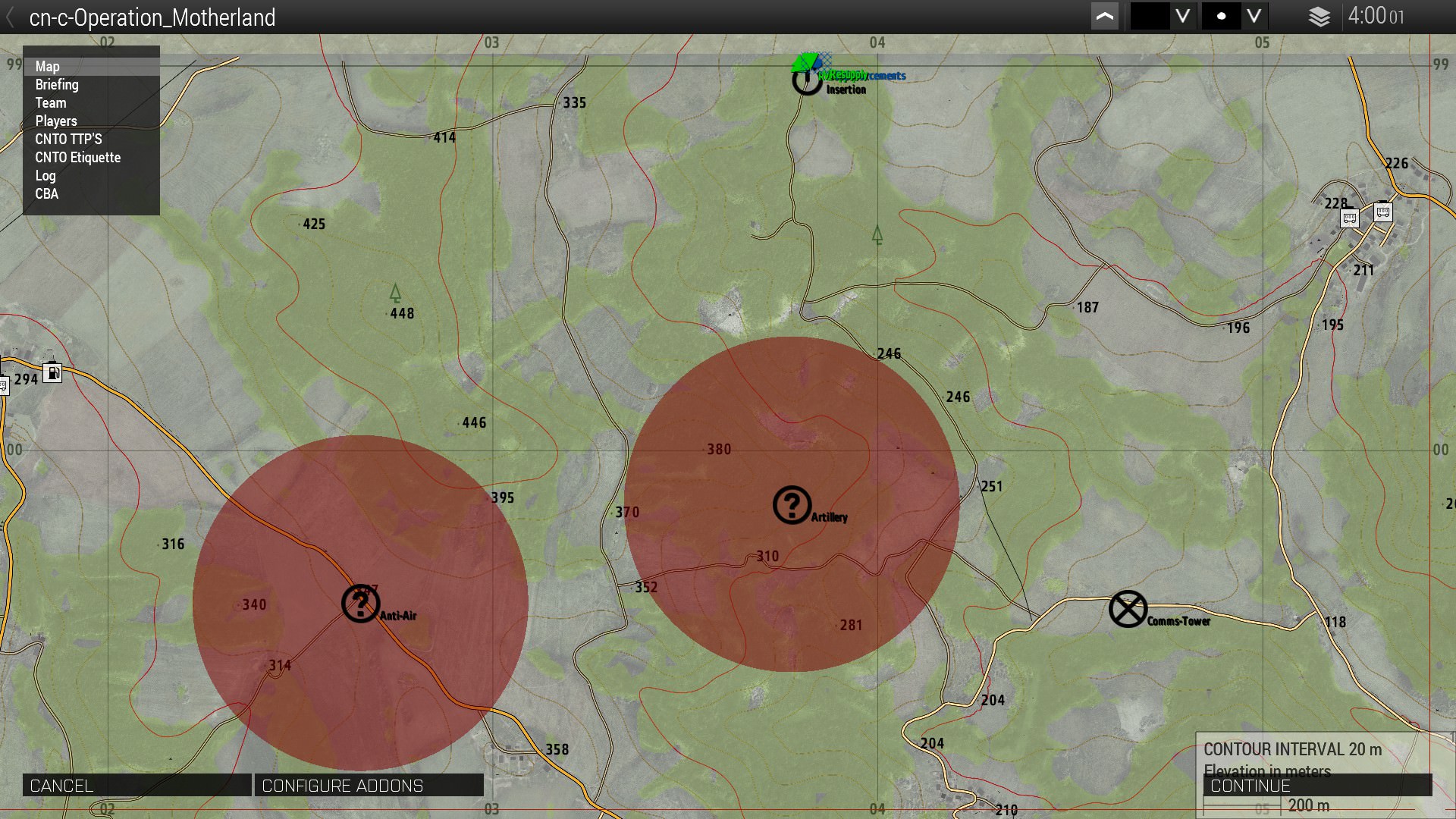Click the Artillery question-mark marker

coord(792,505)
